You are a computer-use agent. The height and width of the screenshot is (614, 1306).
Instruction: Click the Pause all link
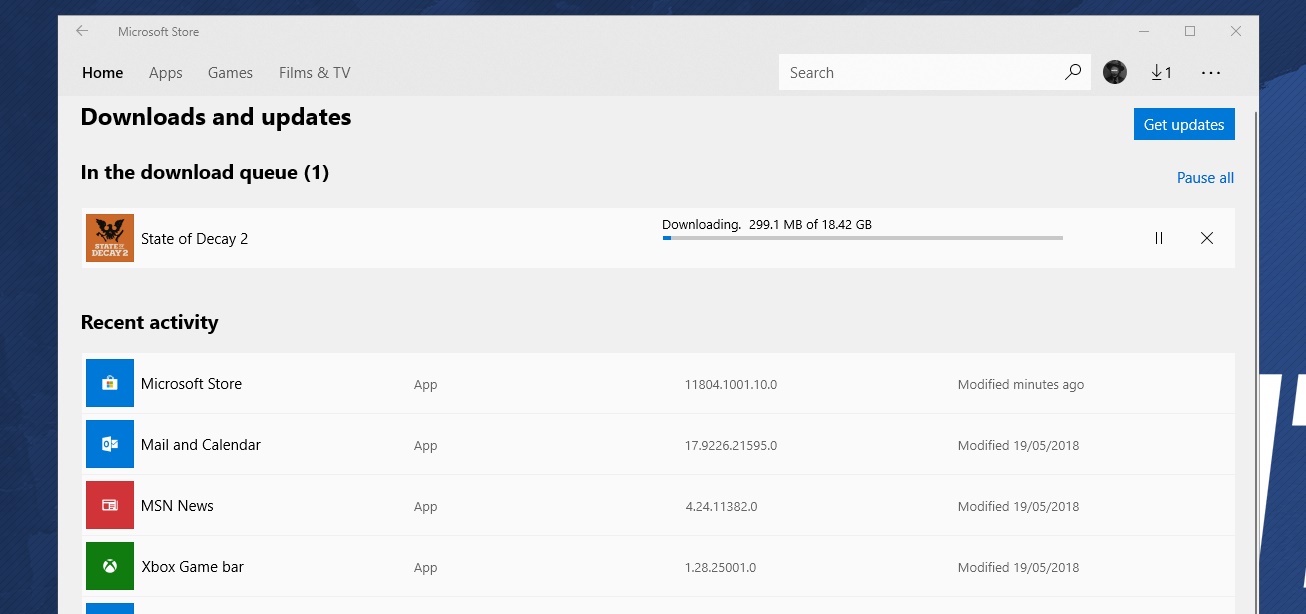(1205, 178)
